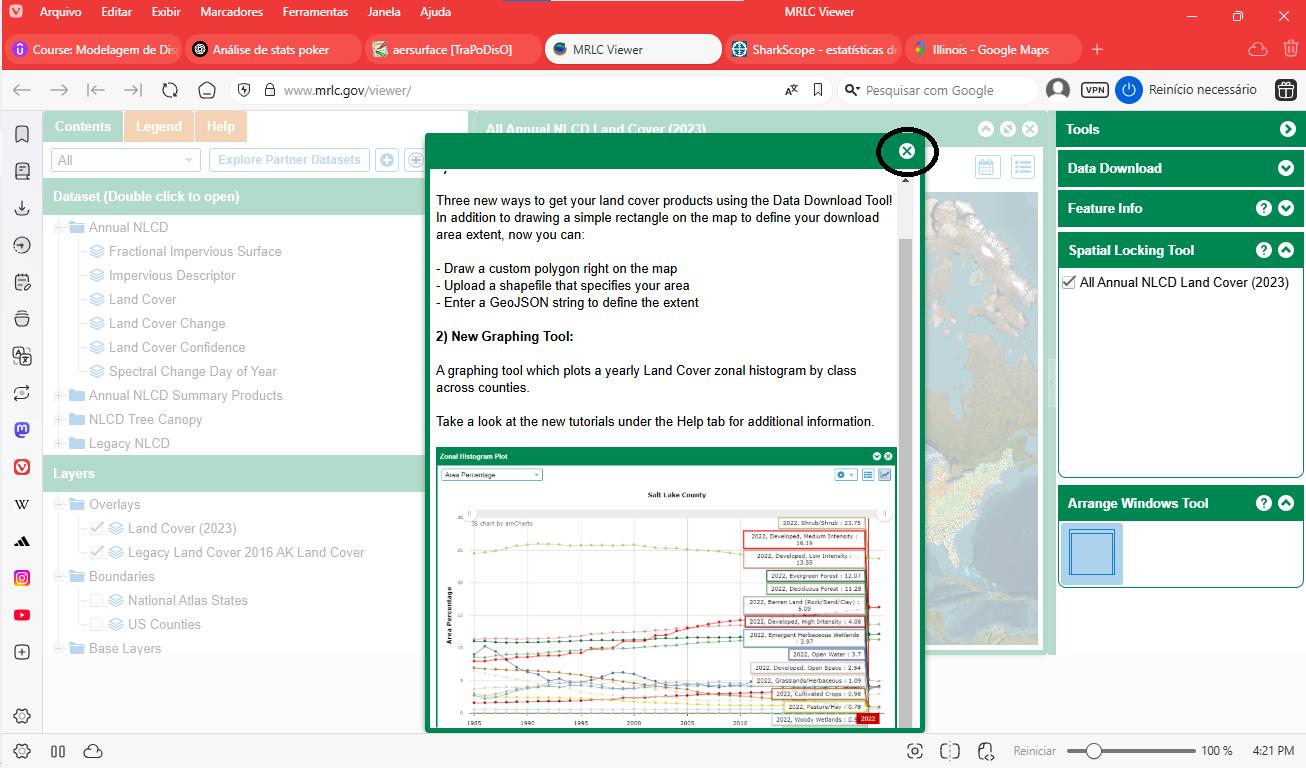Open Vivaldi bookmarks panel
This screenshot has height=768, width=1306.
click(22, 134)
